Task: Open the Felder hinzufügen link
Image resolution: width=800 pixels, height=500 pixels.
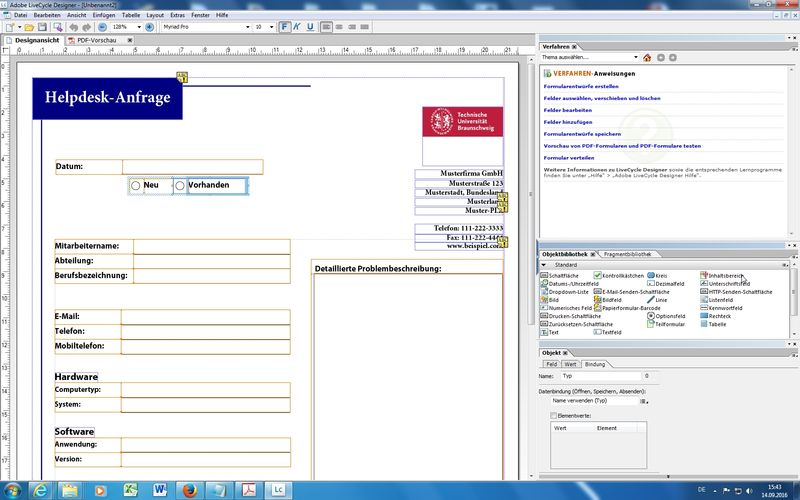Action: pos(567,122)
